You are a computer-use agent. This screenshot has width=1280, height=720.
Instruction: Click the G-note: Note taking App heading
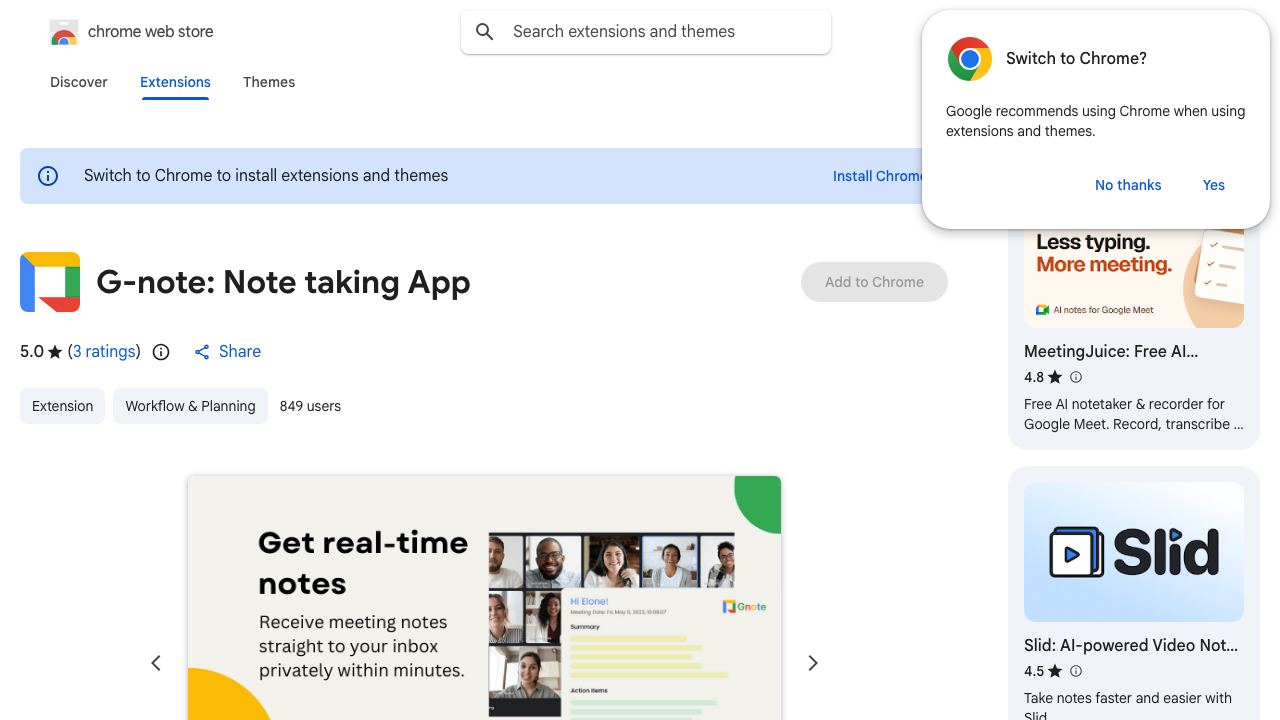click(x=283, y=282)
